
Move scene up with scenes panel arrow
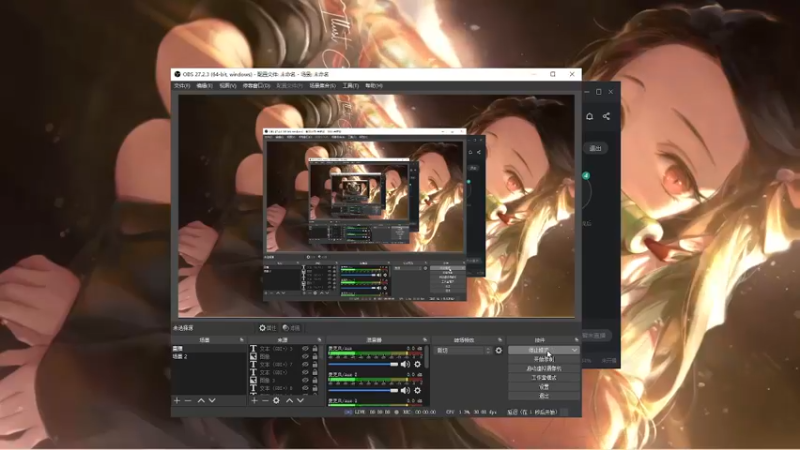(x=201, y=401)
